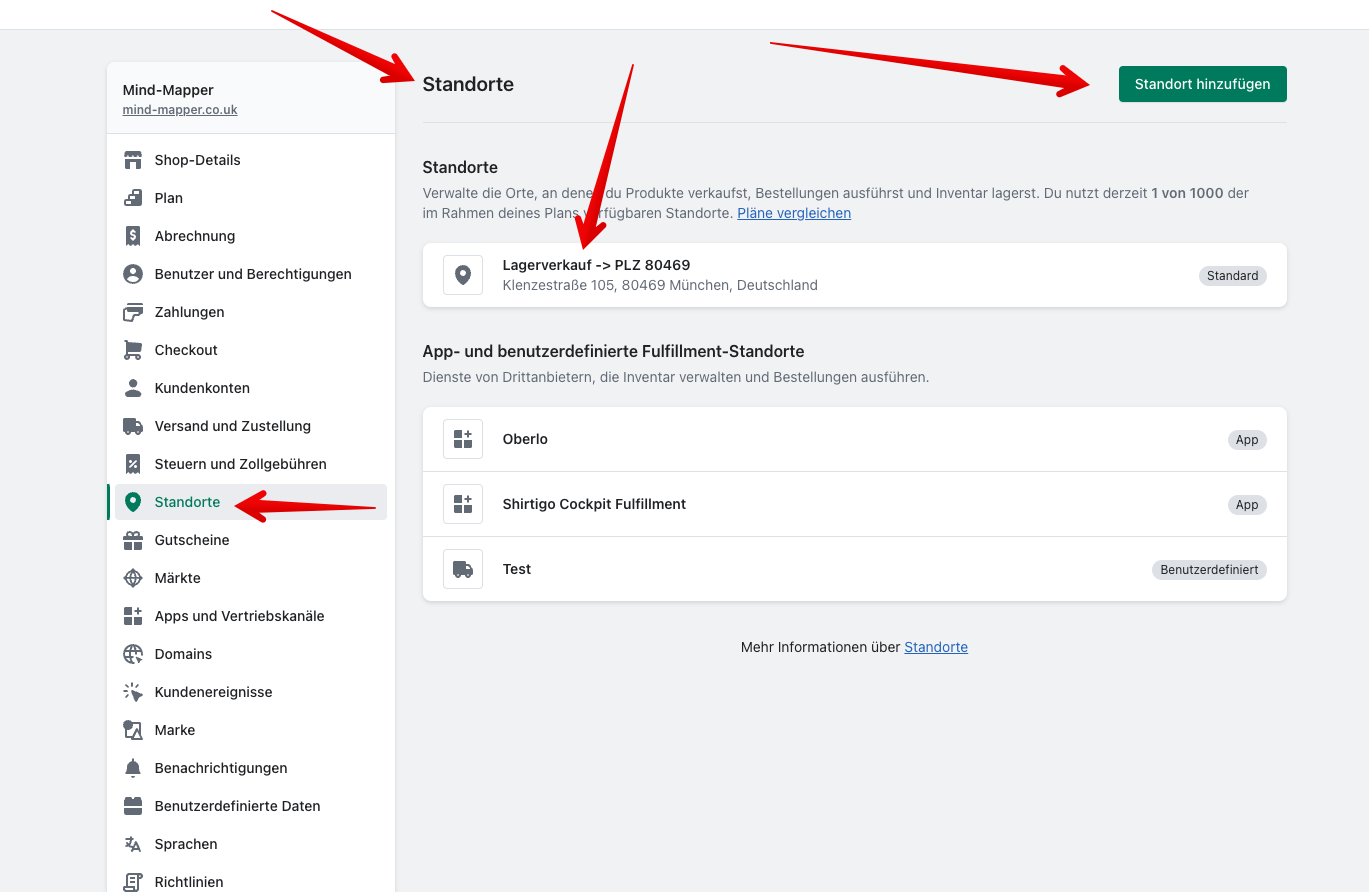Follow the Pläne vergleichen link
The width and height of the screenshot is (1369, 892).
tap(794, 213)
